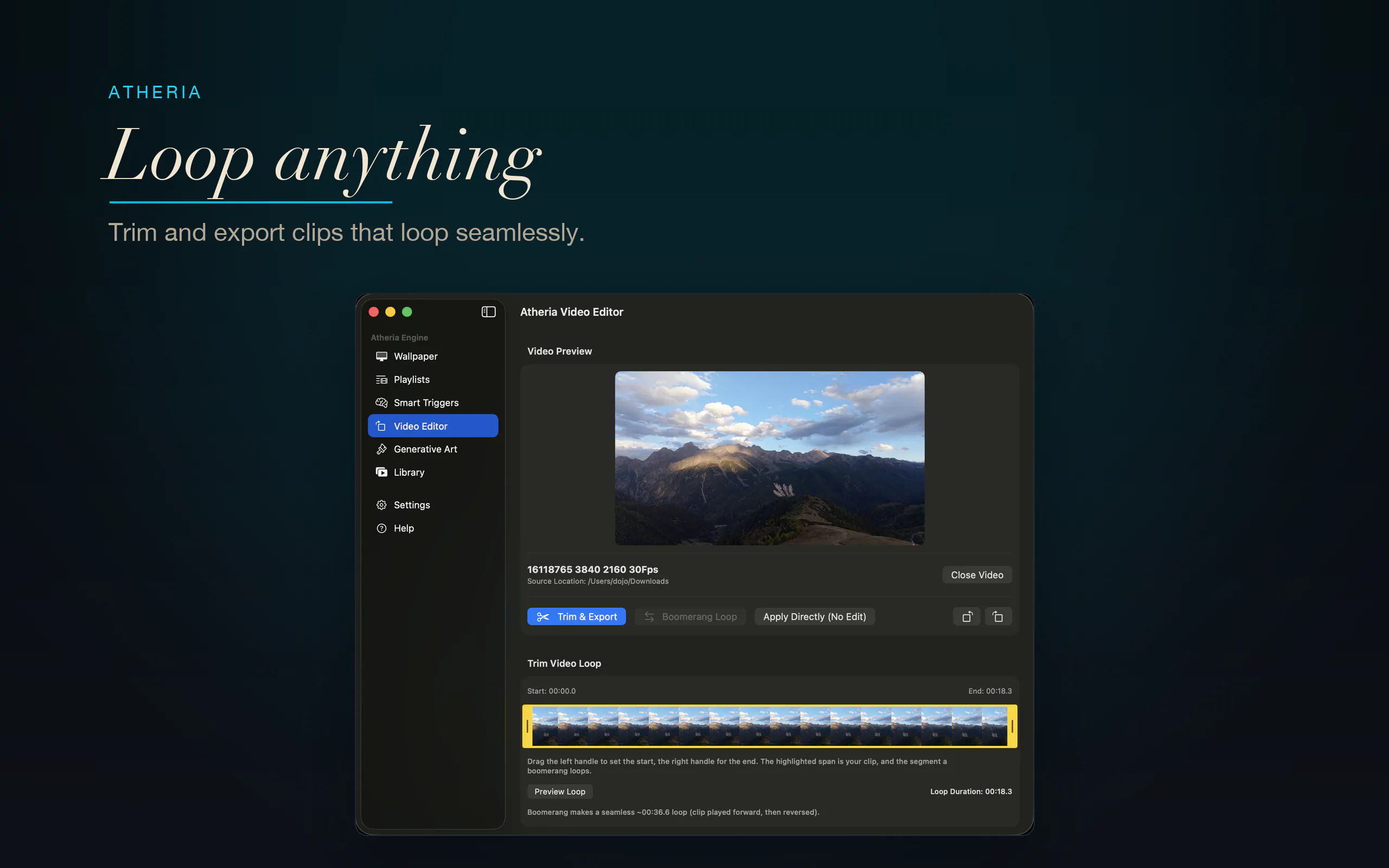Click the 'Boomerang makes a seamless' note

[x=673, y=812]
